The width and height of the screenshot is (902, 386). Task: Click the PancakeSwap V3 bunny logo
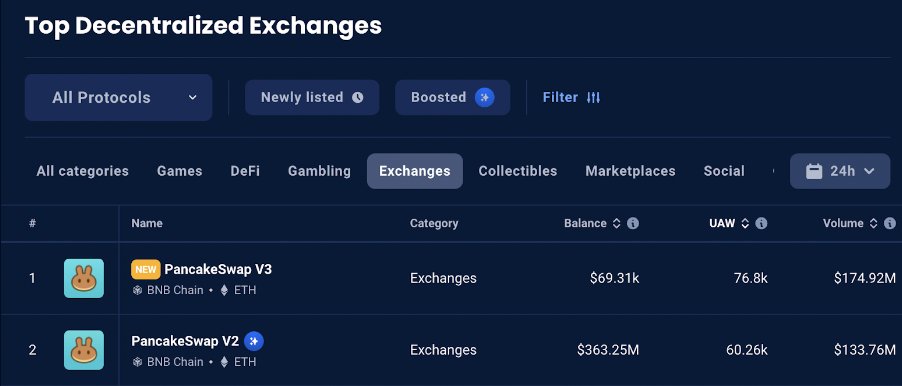coord(84,278)
